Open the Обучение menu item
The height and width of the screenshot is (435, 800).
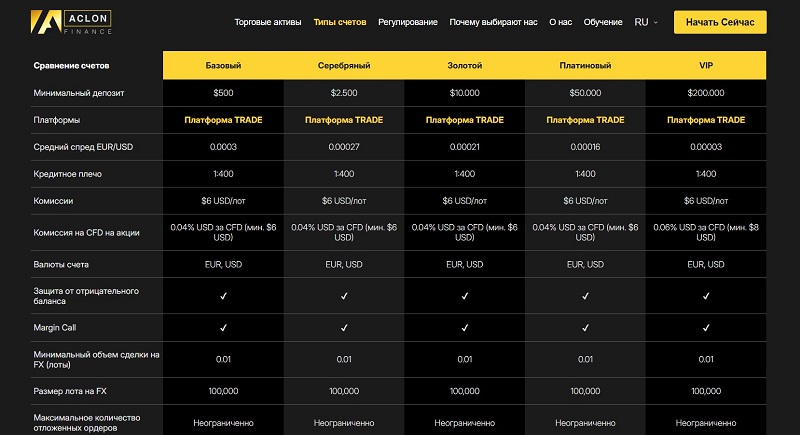click(x=603, y=22)
